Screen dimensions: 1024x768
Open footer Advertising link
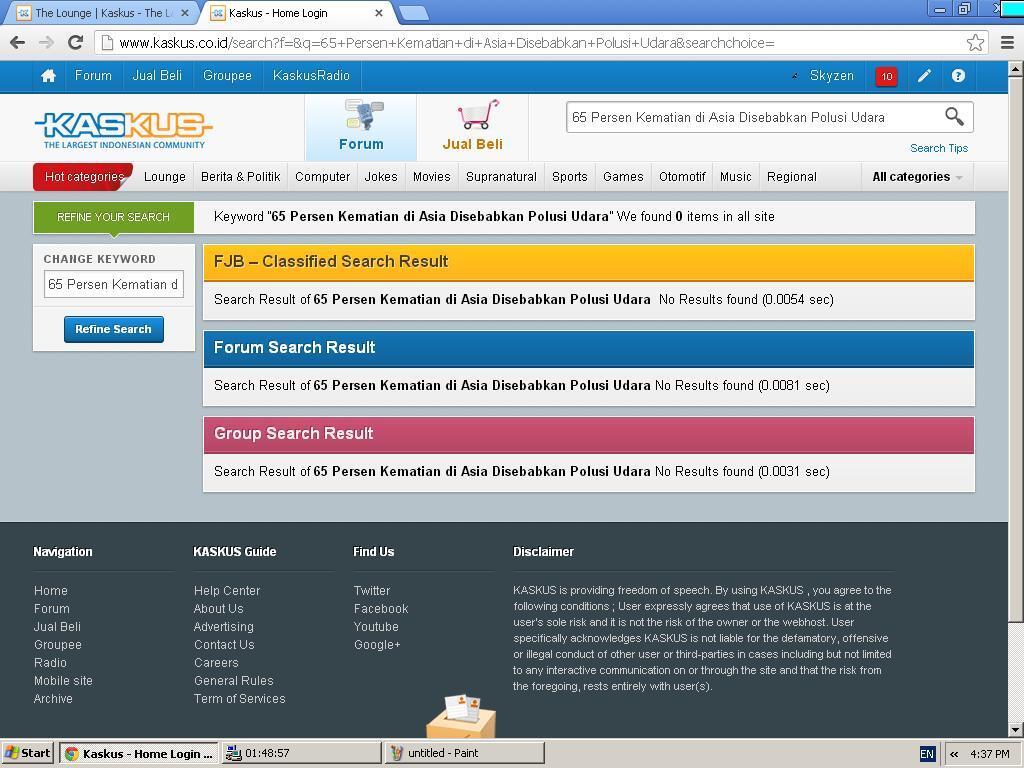pos(223,626)
